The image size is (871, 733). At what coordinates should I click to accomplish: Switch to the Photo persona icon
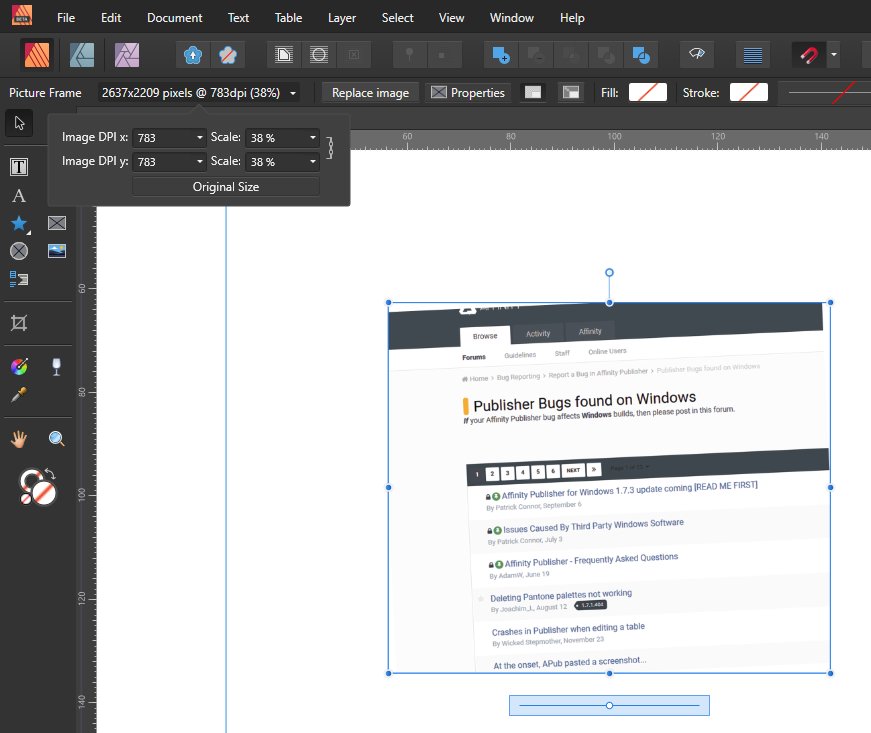(127, 55)
